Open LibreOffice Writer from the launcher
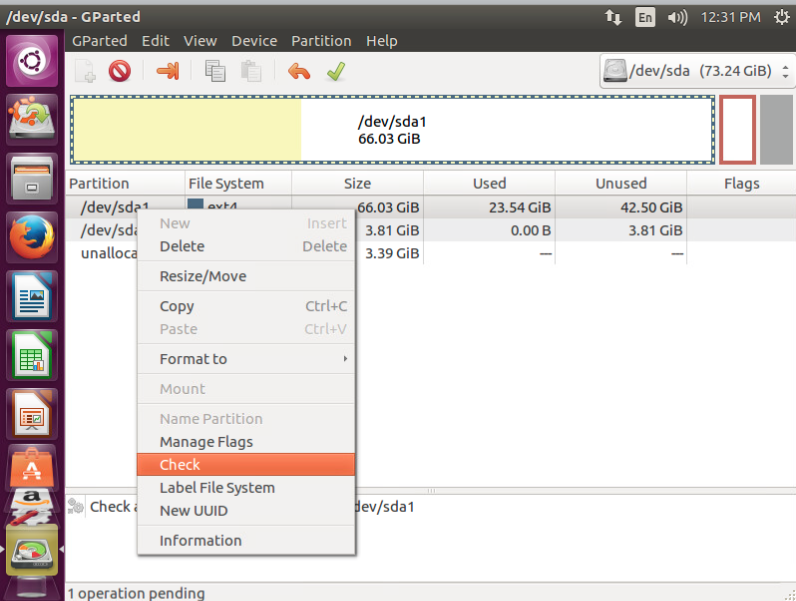Screen dimensions: 796x601 pos(32,296)
